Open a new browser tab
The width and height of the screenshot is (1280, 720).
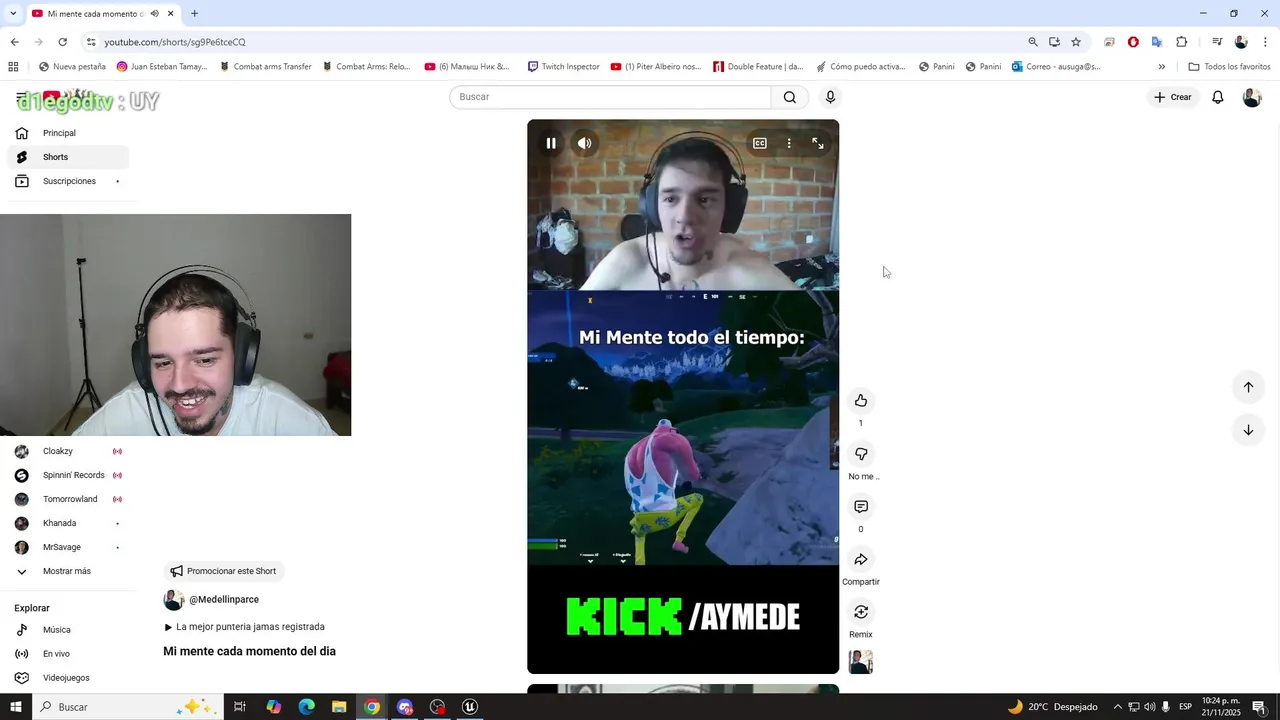click(x=194, y=14)
